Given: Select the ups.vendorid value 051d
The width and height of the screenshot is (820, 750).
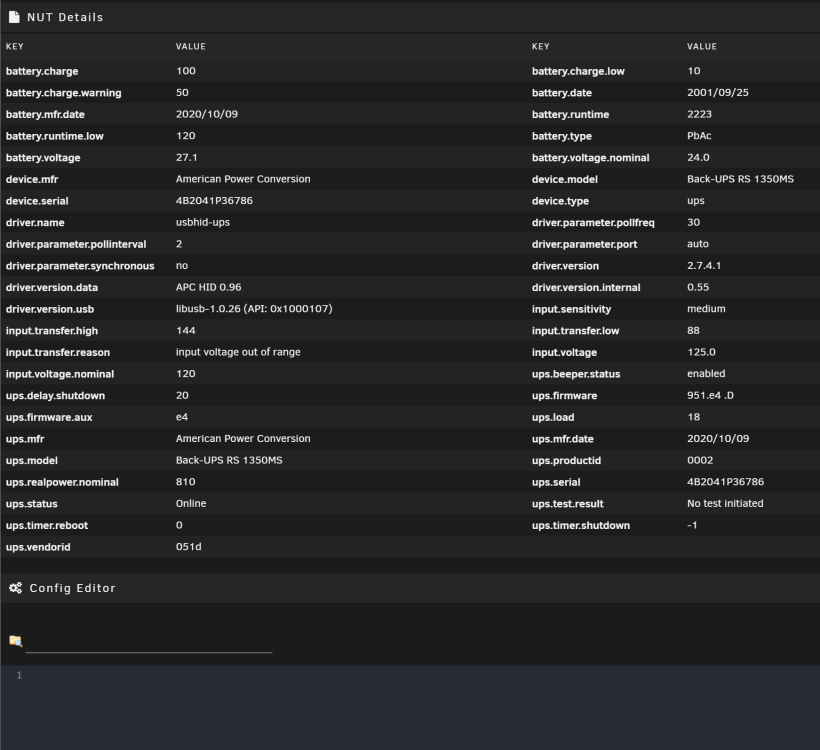Looking at the screenshot, I should point(188,547).
